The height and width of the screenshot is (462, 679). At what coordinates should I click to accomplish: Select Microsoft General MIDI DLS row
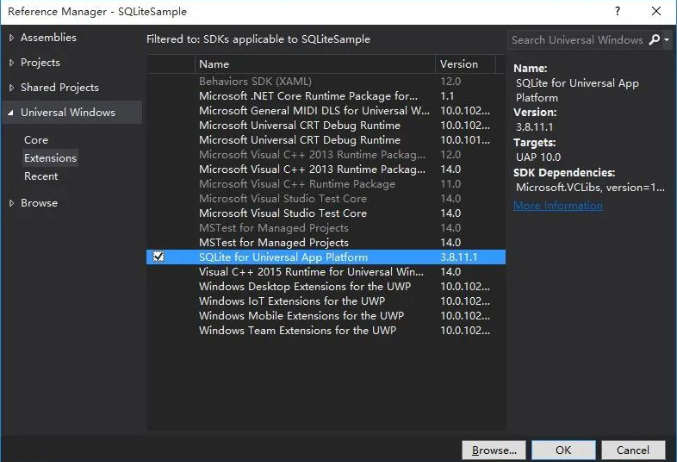coord(326,111)
